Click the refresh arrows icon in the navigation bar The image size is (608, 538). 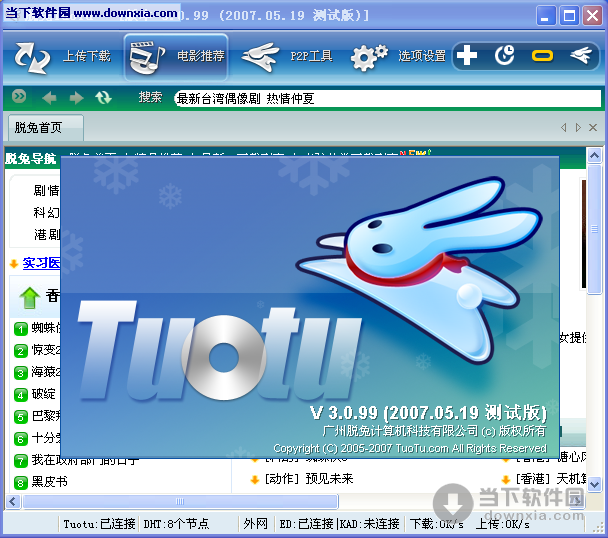coord(103,98)
